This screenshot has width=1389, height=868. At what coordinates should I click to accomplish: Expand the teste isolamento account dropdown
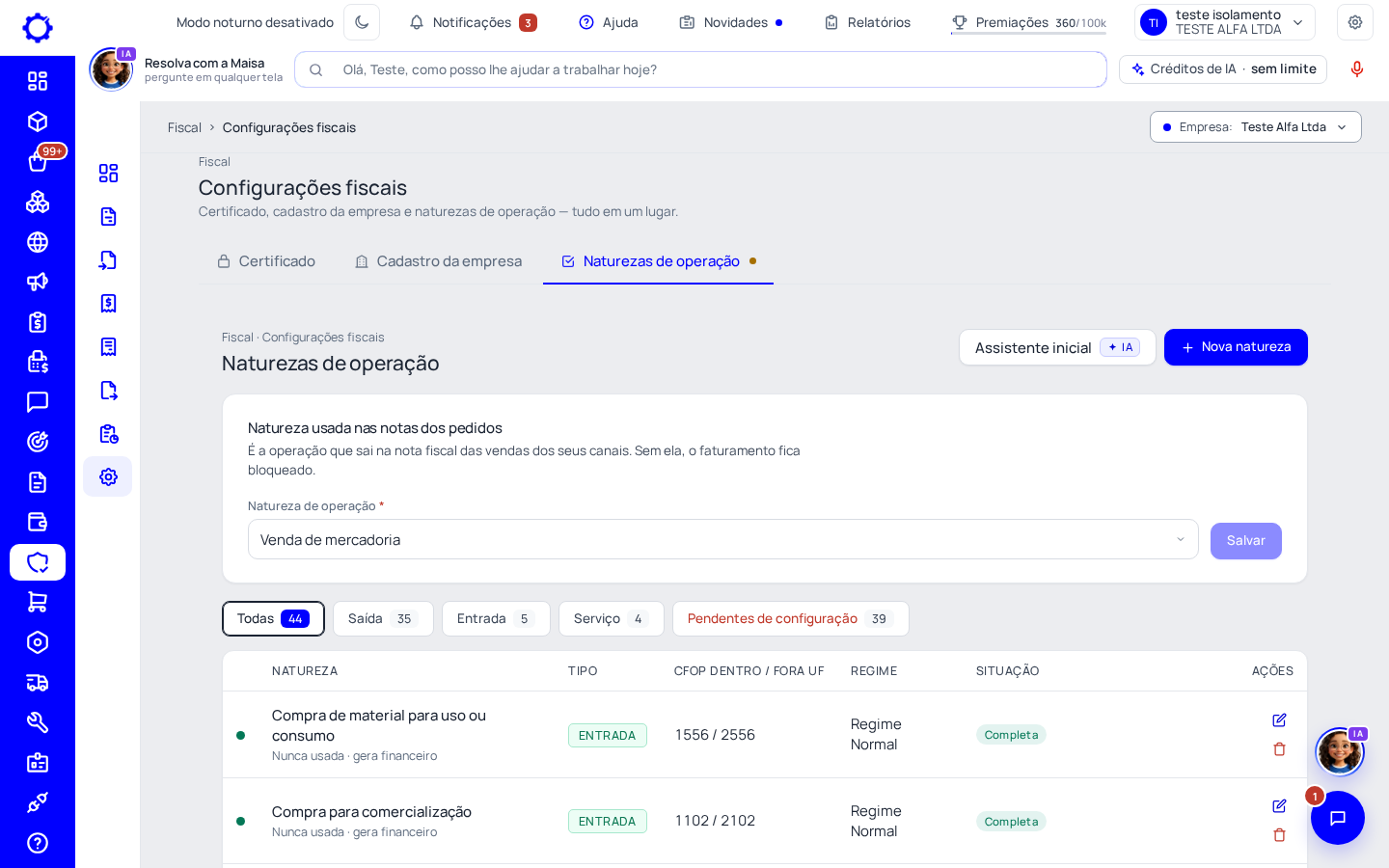pyautogui.click(x=1225, y=22)
